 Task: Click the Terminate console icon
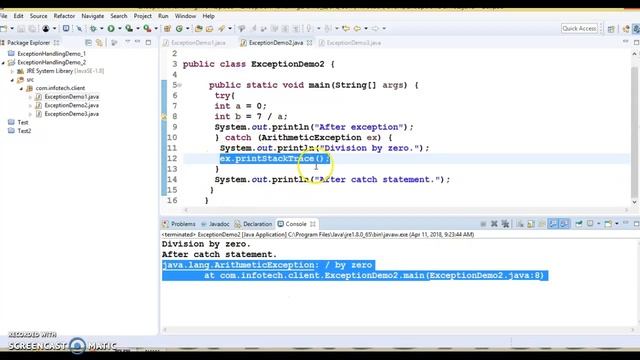483,224
